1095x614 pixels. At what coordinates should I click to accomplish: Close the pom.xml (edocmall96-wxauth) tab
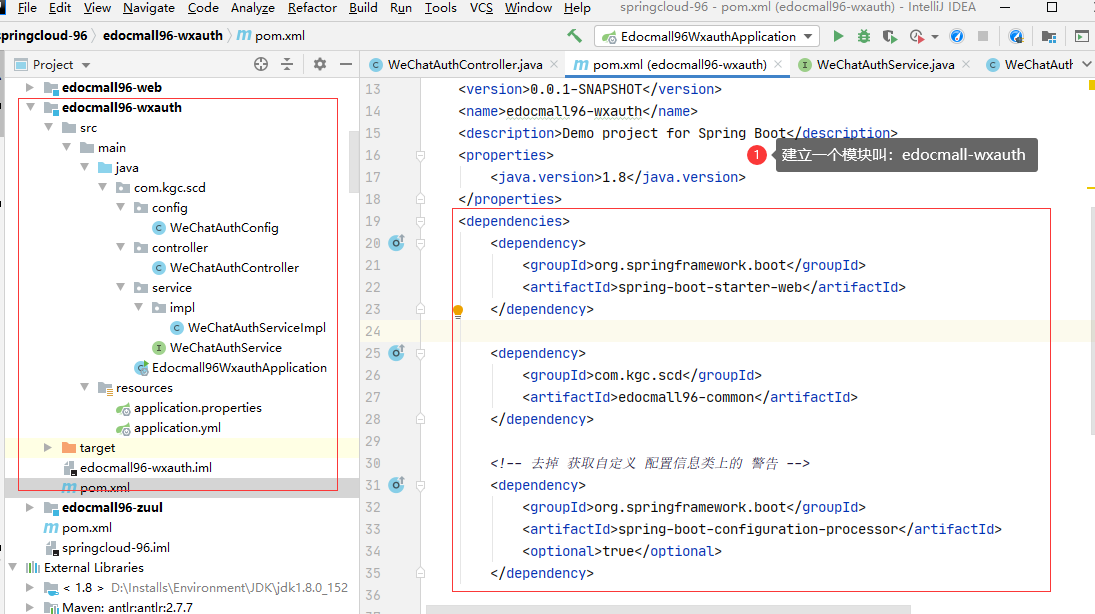(779, 64)
